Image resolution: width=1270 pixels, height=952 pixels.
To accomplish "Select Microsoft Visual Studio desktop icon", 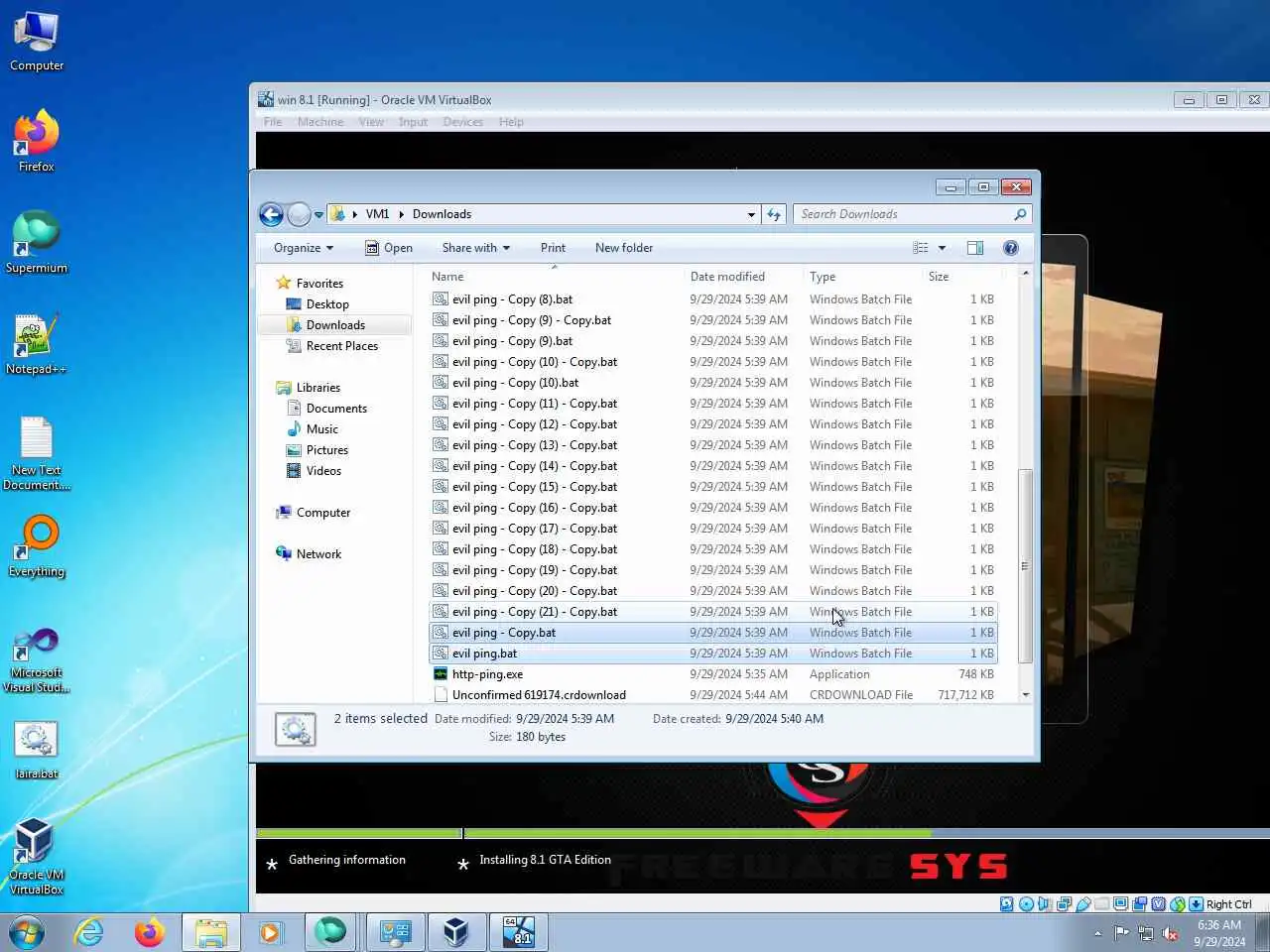I will 37,659.
